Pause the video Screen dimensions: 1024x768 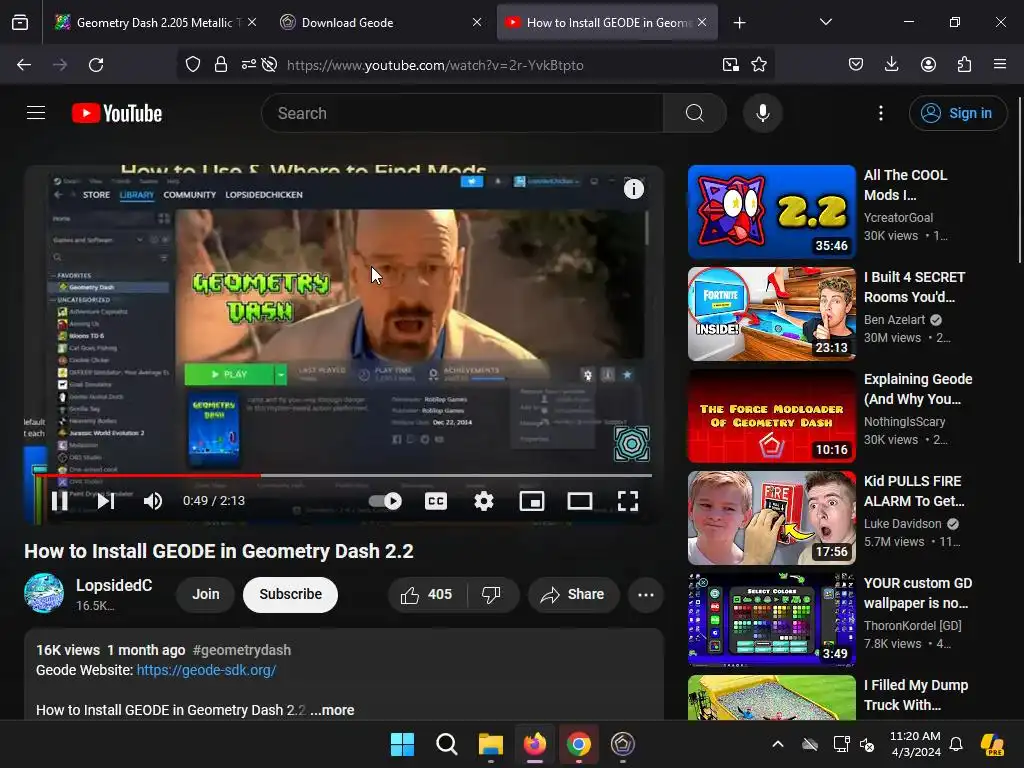[x=59, y=501]
